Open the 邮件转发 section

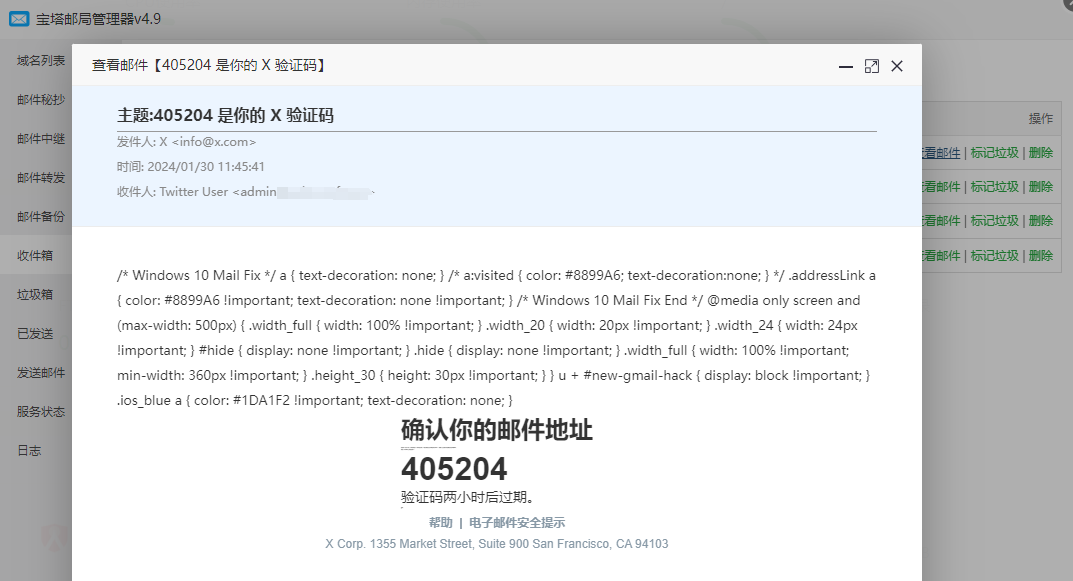(x=41, y=178)
